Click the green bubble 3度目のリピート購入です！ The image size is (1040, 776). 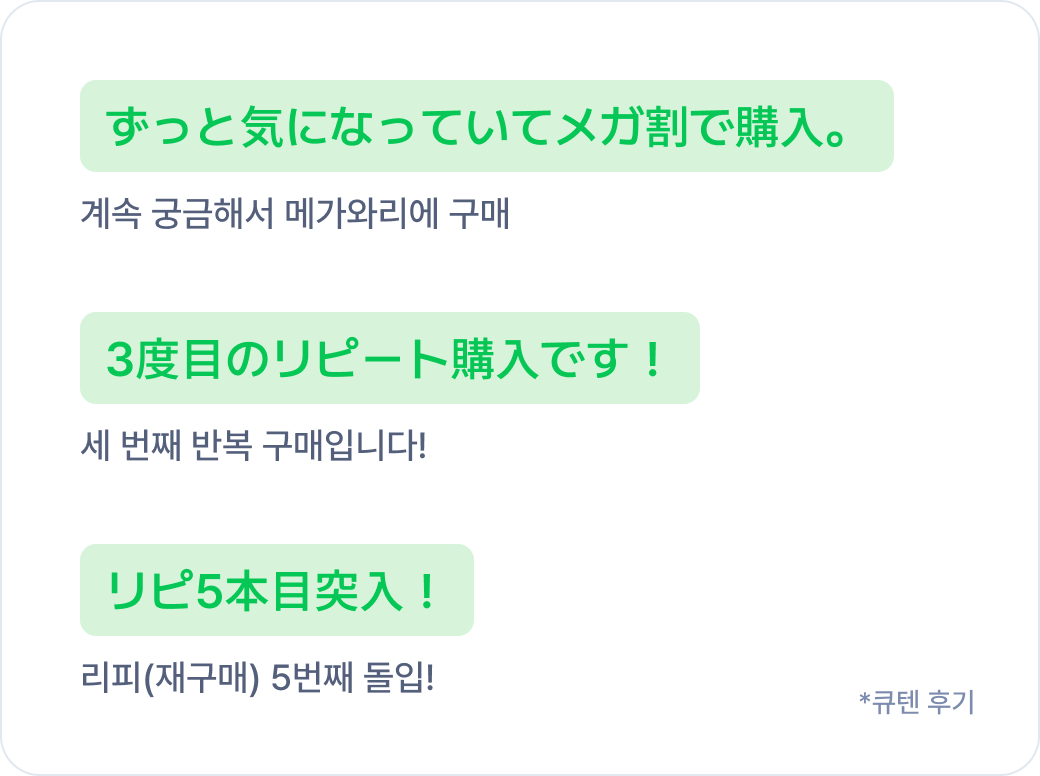[390, 358]
